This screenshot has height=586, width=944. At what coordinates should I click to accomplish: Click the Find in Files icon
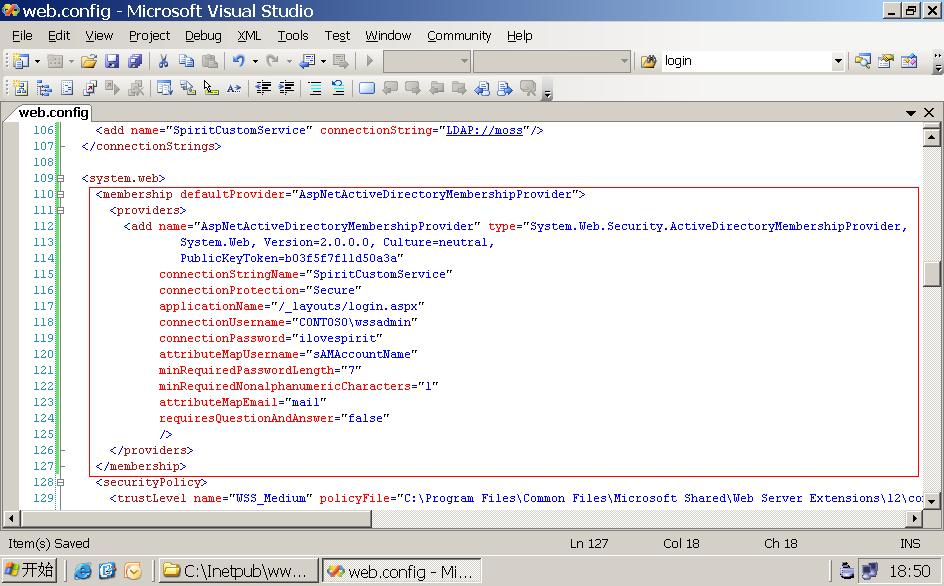(x=648, y=61)
